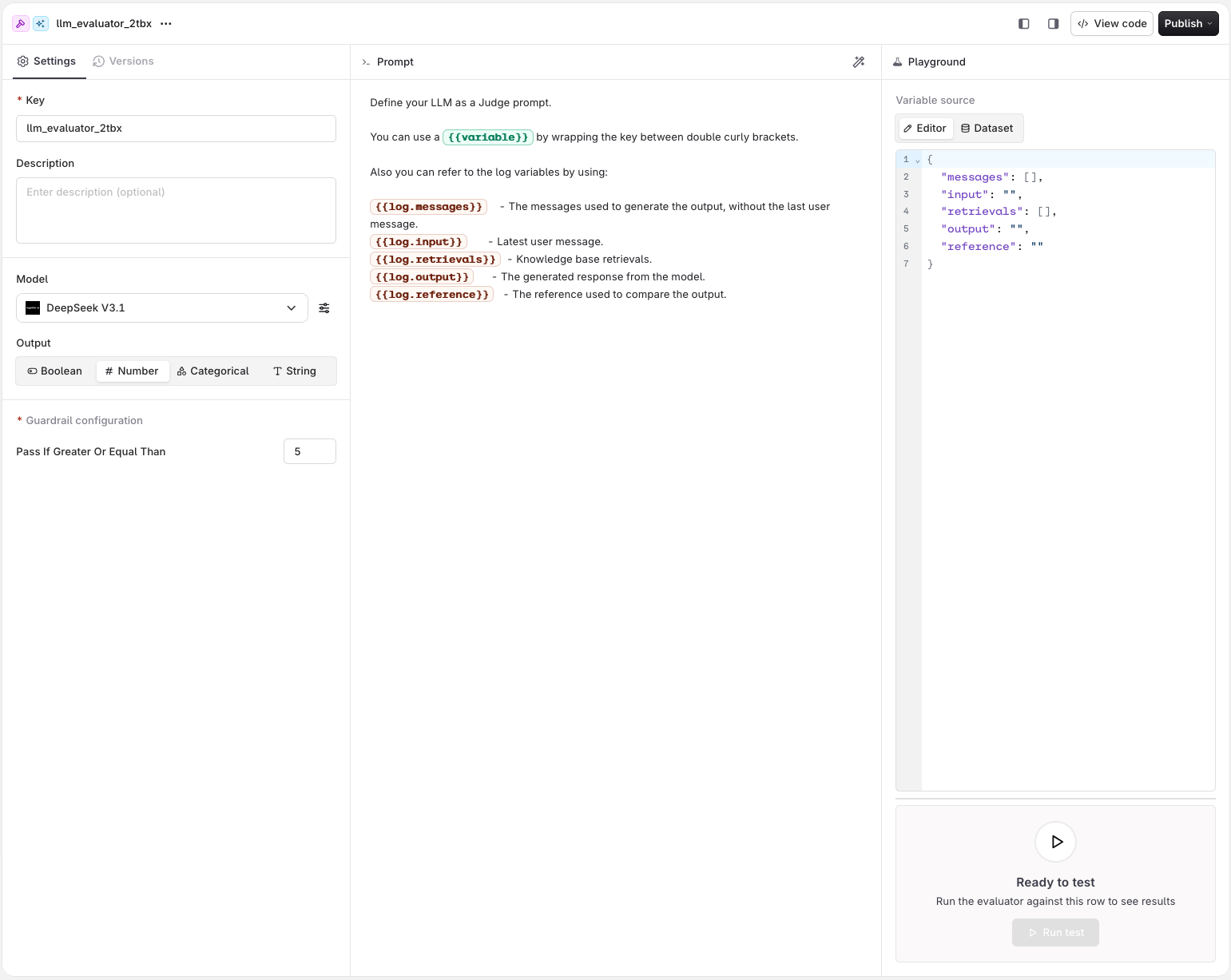Switch to the Versions tab
Viewport: 1231px width, 980px height.
[x=123, y=61]
